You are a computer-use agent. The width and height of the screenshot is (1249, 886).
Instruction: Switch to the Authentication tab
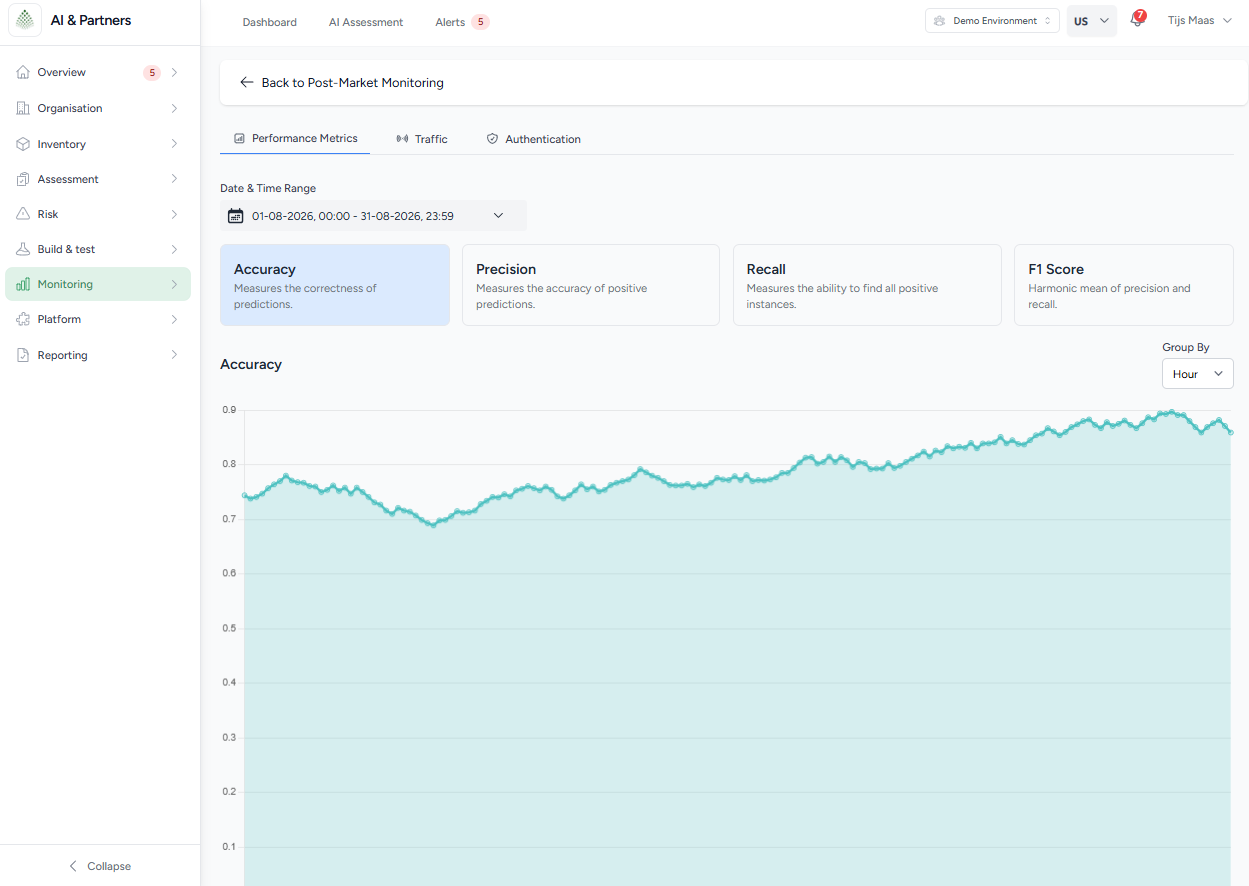(x=534, y=139)
